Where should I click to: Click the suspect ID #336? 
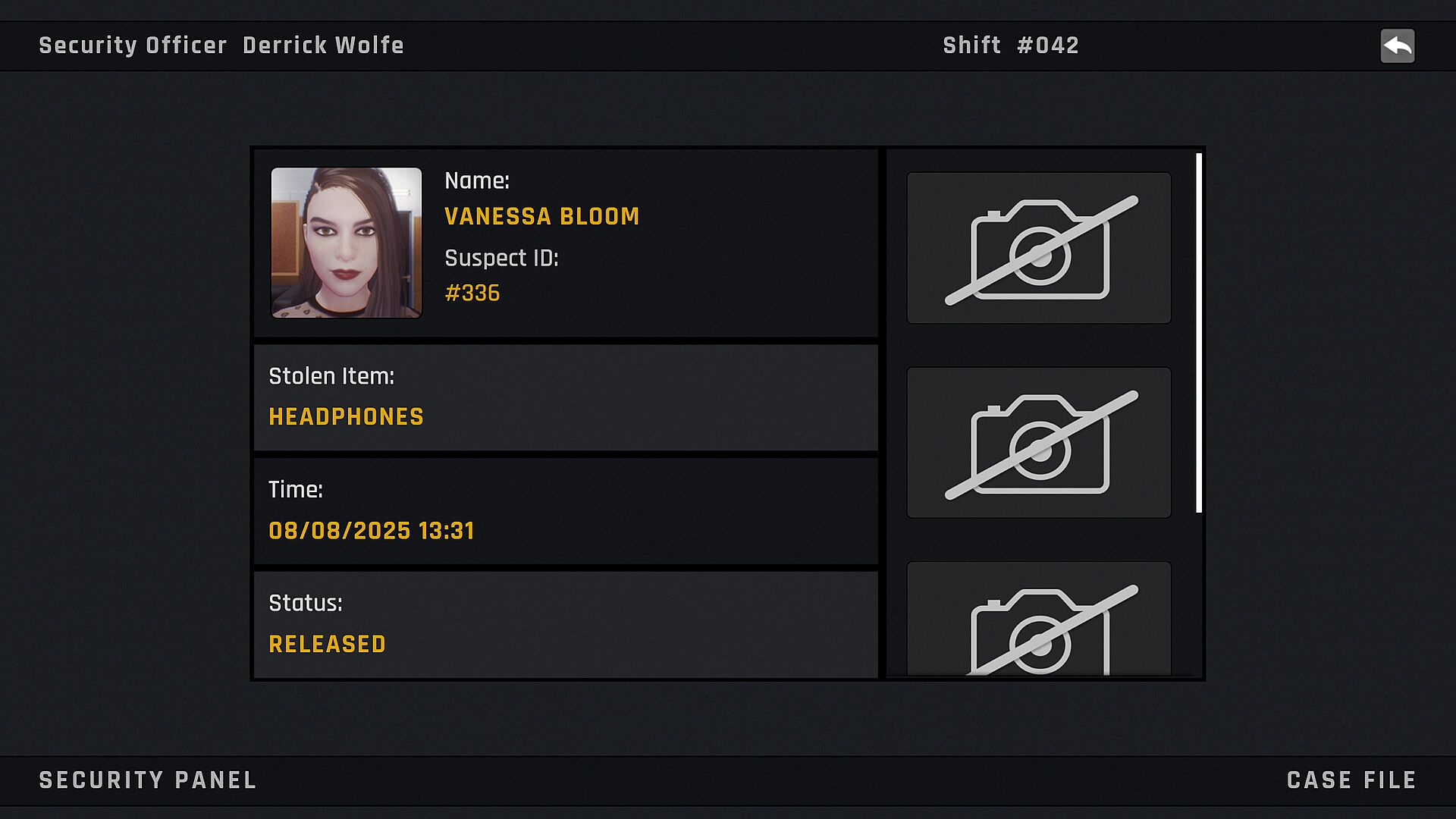(472, 293)
